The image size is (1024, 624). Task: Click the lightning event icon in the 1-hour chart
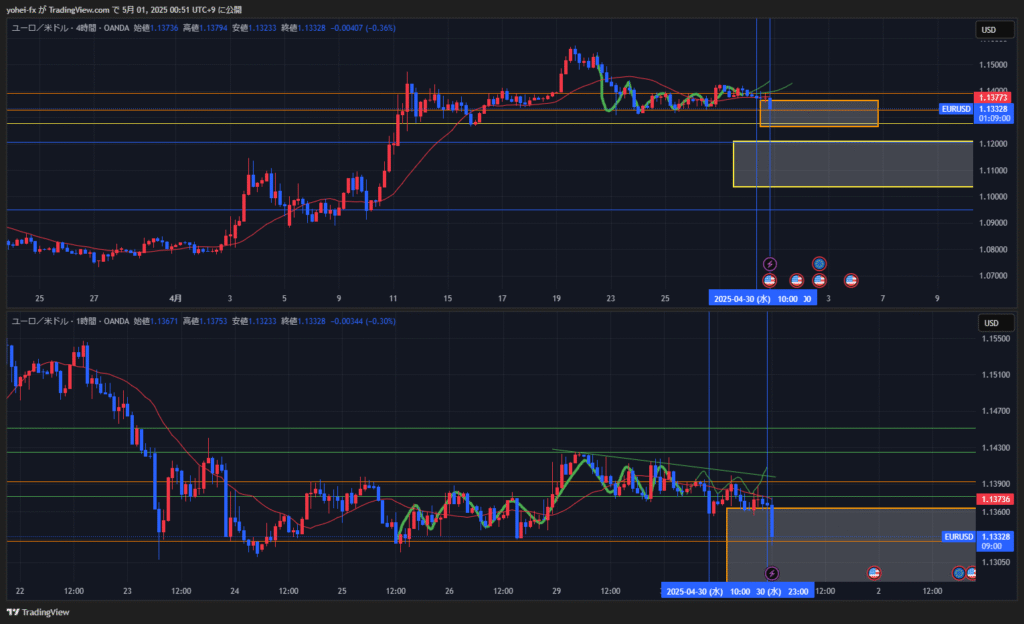coord(771,573)
